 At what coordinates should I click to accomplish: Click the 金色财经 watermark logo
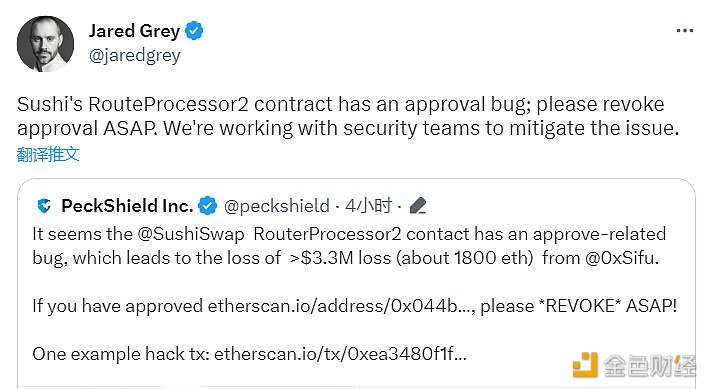point(634,365)
